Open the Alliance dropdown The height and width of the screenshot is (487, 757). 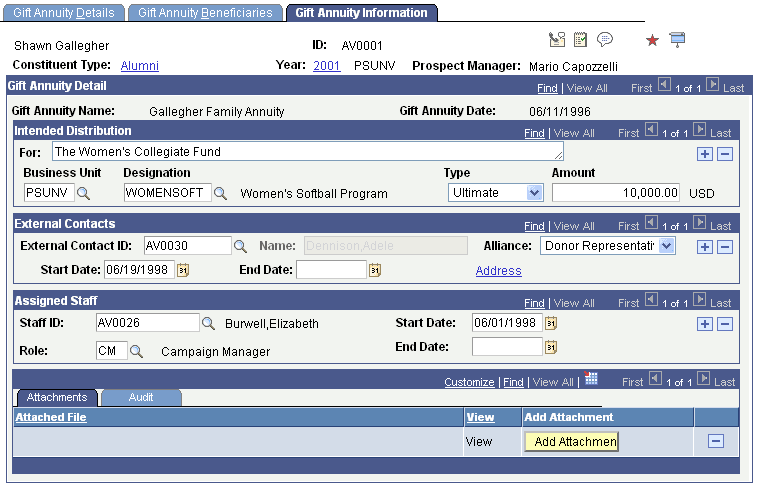[607, 246]
